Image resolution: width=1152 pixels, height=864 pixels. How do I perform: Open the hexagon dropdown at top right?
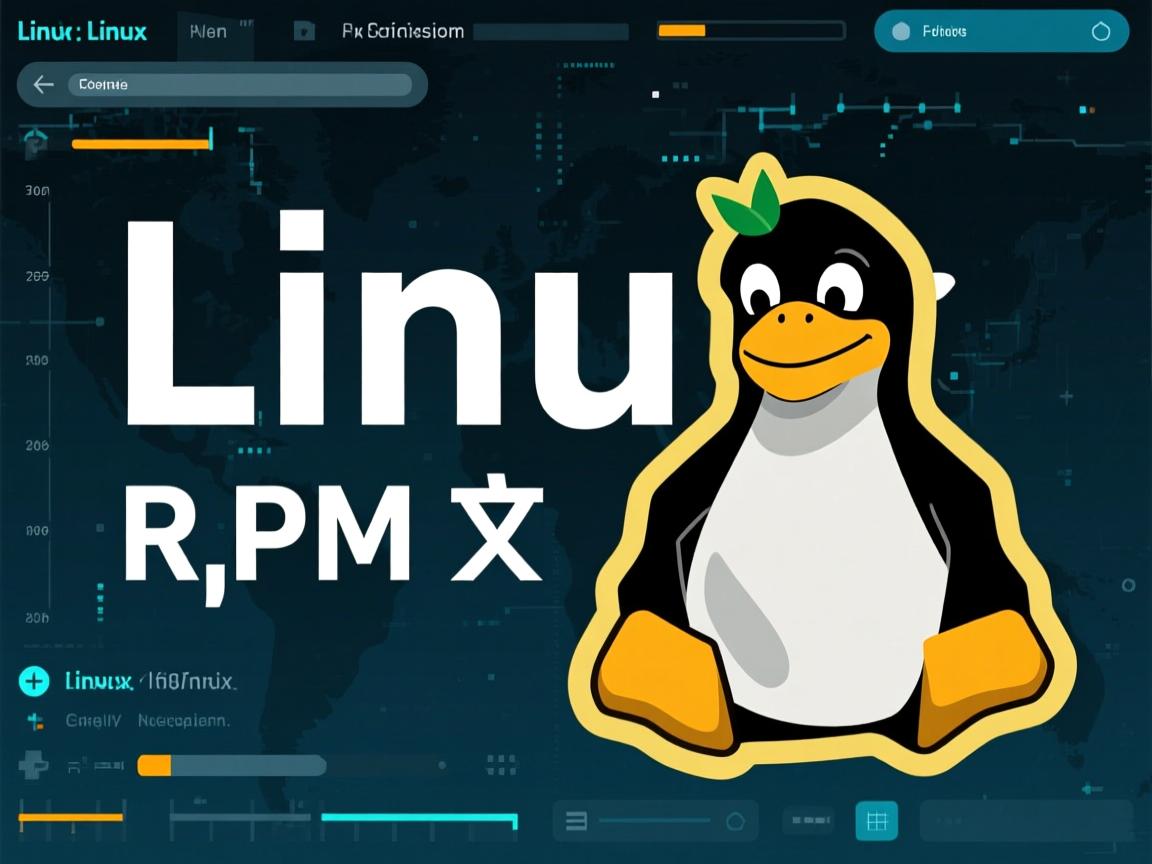pyautogui.click(x=1101, y=31)
